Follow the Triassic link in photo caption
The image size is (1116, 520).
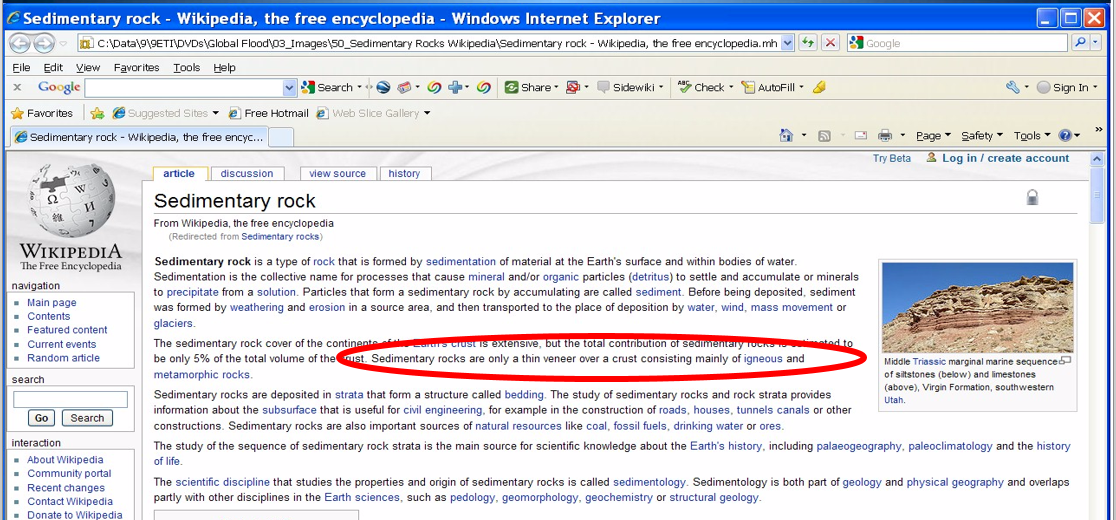coord(930,361)
